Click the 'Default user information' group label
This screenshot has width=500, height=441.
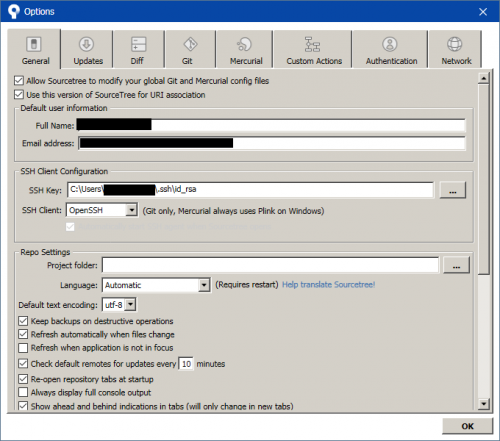pos(64,108)
